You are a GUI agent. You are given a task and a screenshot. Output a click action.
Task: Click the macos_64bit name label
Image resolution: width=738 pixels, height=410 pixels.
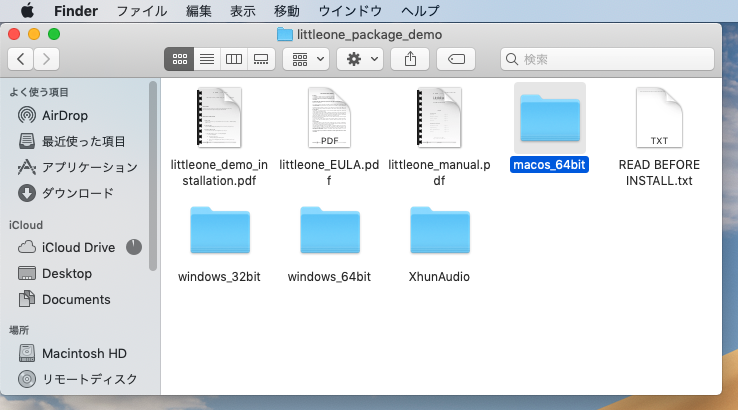coord(549,165)
